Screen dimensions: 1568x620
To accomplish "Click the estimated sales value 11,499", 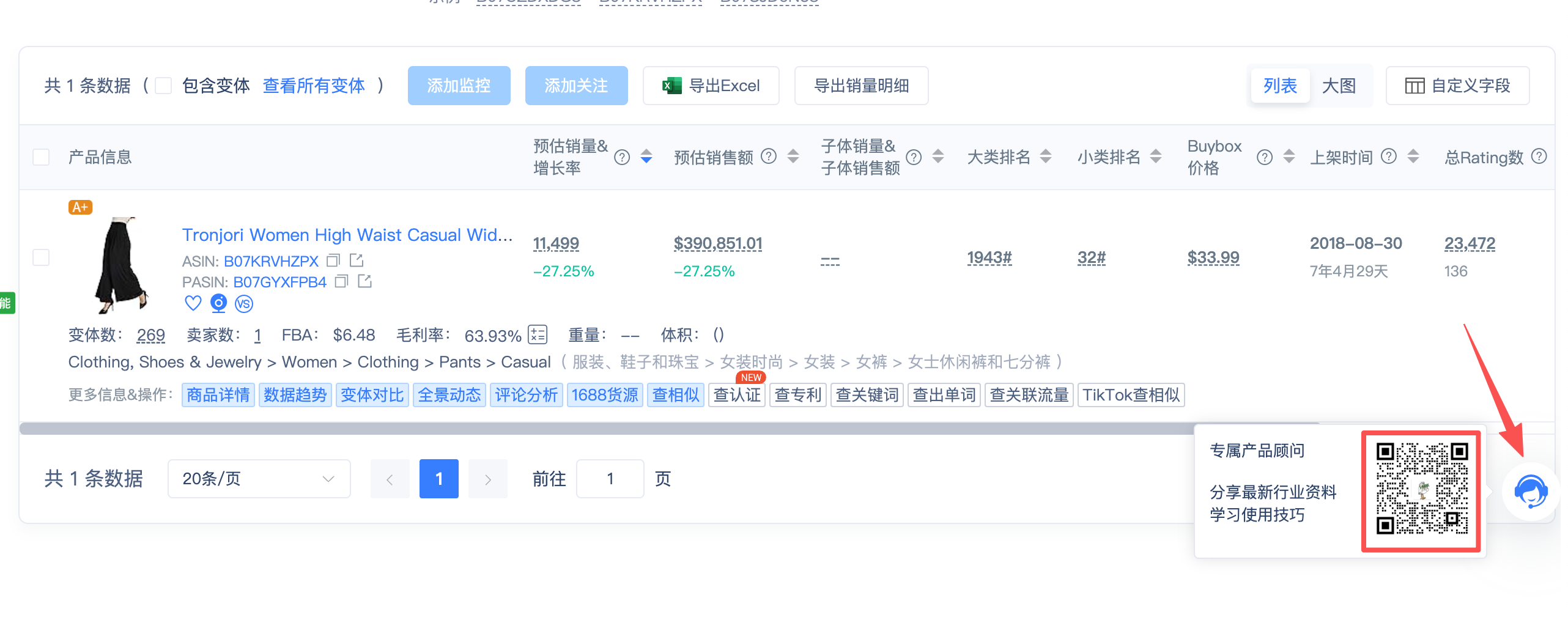I will click(556, 244).
